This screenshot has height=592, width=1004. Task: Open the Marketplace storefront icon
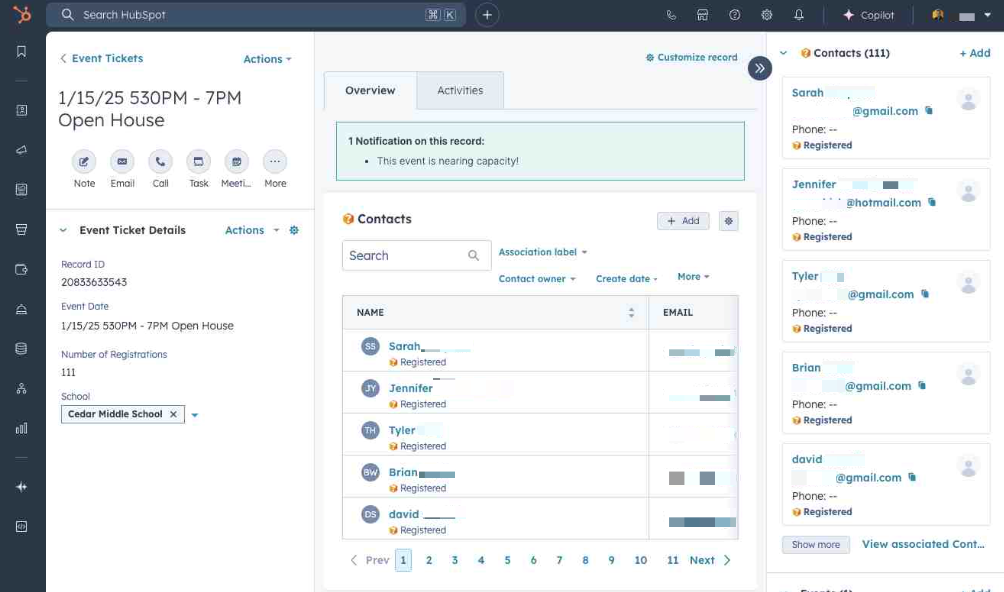pyautogui.click(x=702, y=15)
